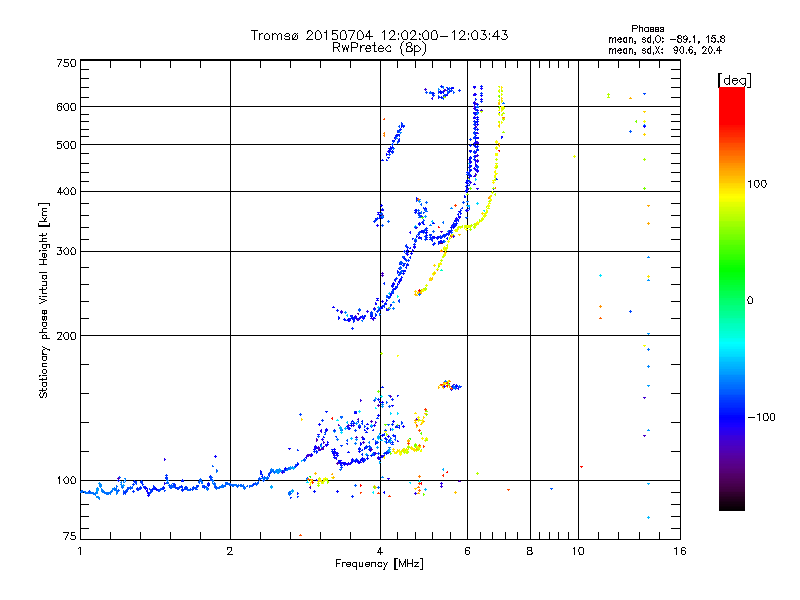Click the y-axis label 'Stationary phase Virtual Height [km]'
Viewport: 800px width, 600px height.
tap(44, 300)
